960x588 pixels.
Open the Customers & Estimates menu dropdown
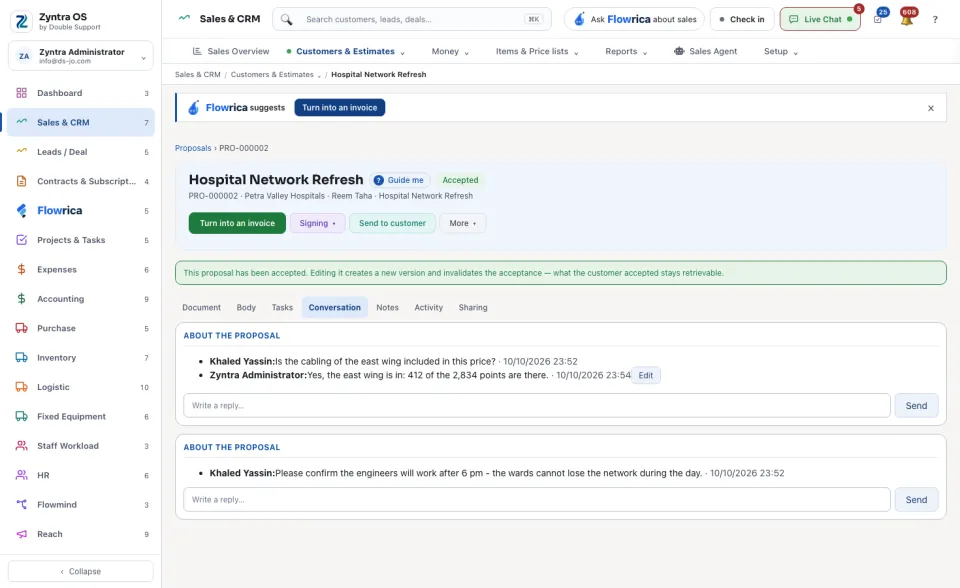tap(346, 51)
